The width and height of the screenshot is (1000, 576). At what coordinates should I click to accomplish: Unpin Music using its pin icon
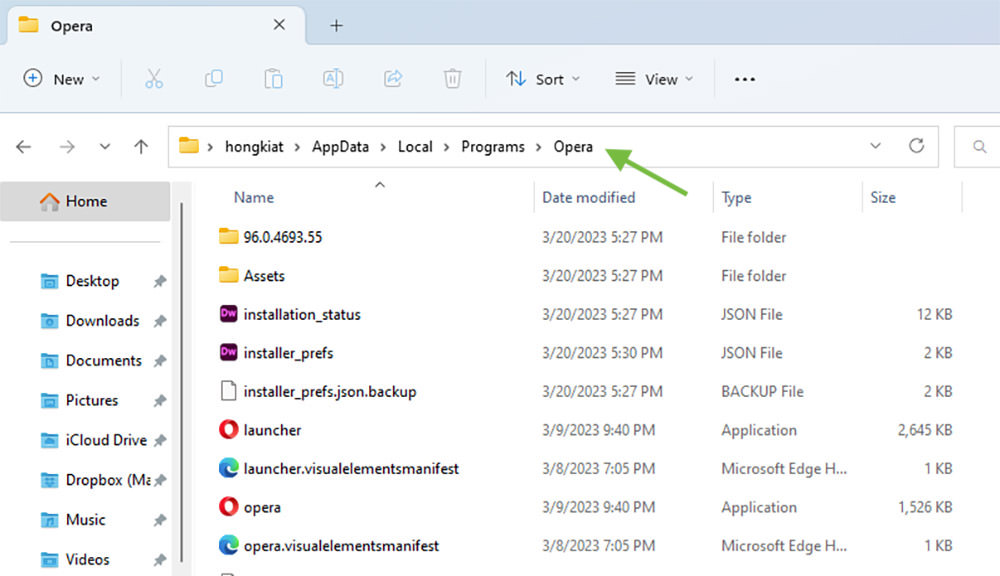tap(159, 521)
